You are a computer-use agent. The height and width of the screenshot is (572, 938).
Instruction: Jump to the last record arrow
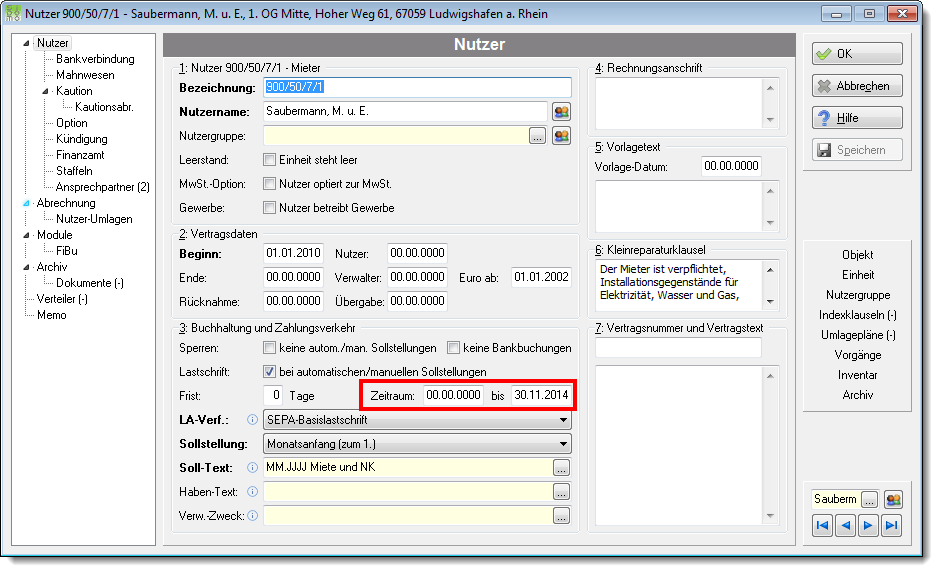tap(891, 525)
